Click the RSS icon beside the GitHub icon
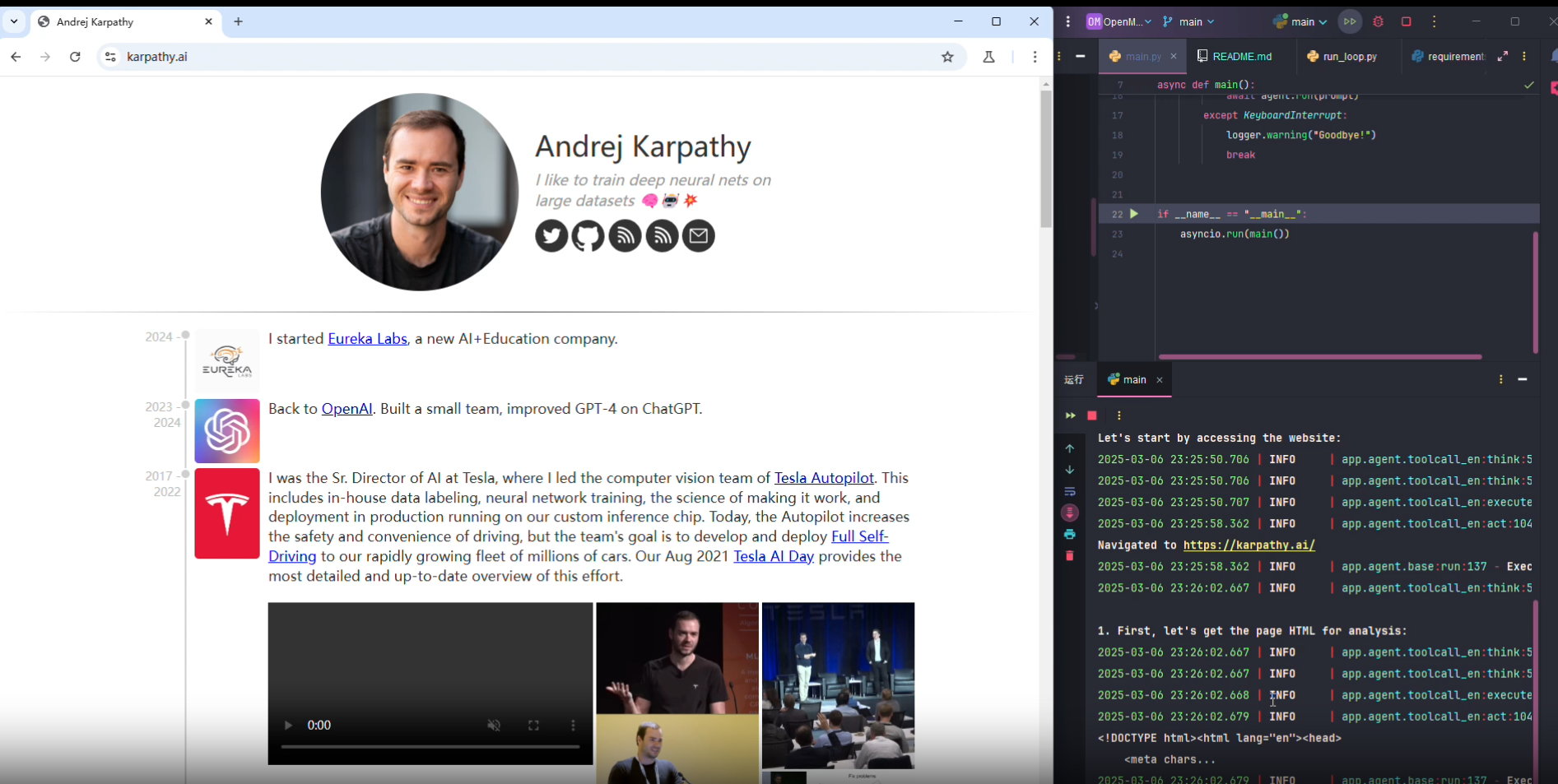This screenshot has width=1558, height=784. coord(625,236)
